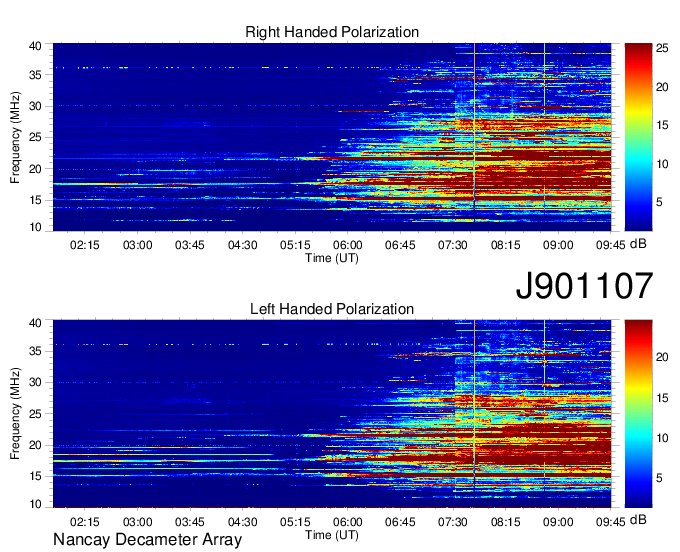Click the 25 MHz tick of Left Handed plot
Viewport: 680px width, 552px height.
click(x=36, y=414)
